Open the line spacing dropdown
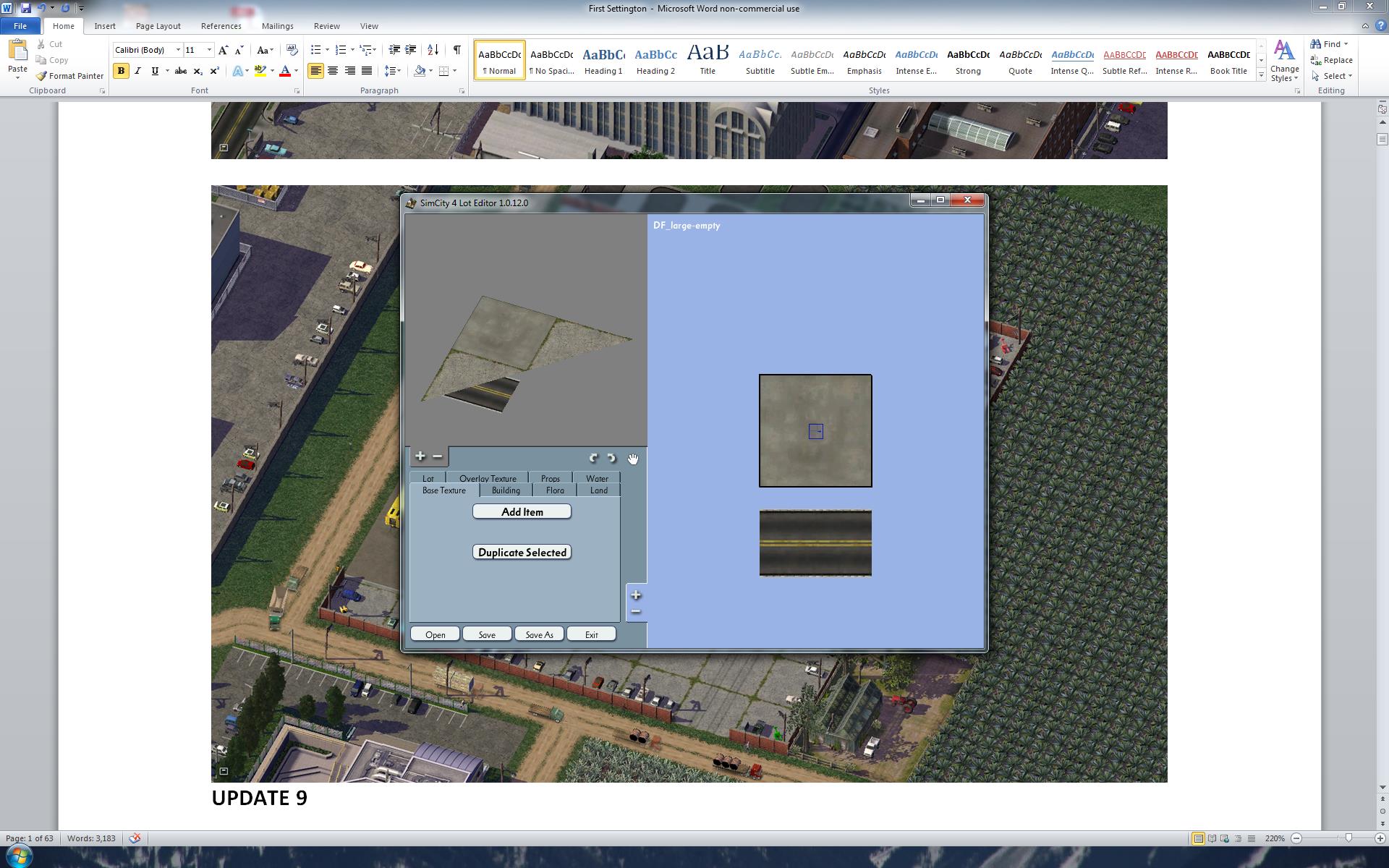This screenshot has width=1389, height=868. (392, 71)
